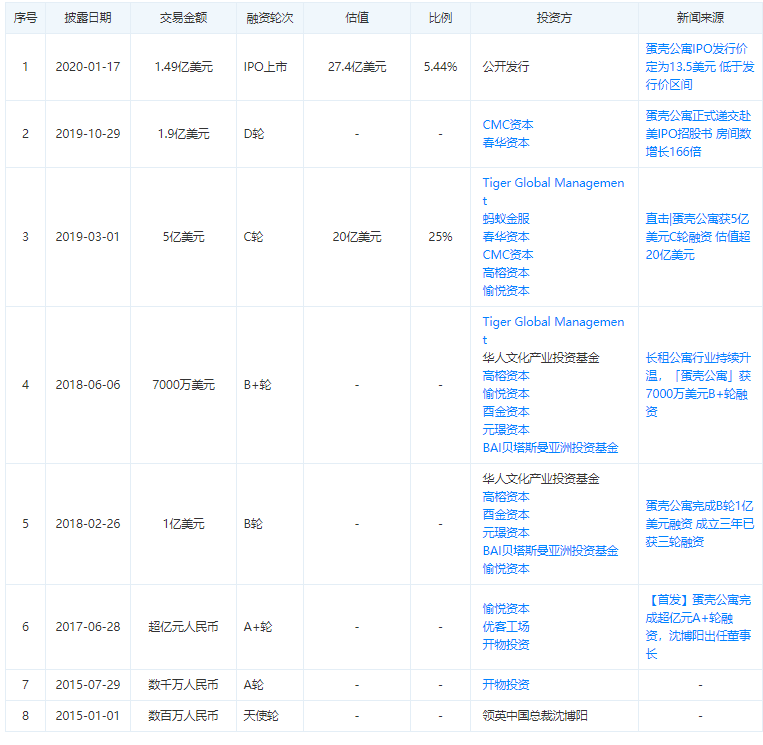Open 春华资本 link in C轮 row
The height and width of the screenshot is (745, 763).
coord(506,236)
